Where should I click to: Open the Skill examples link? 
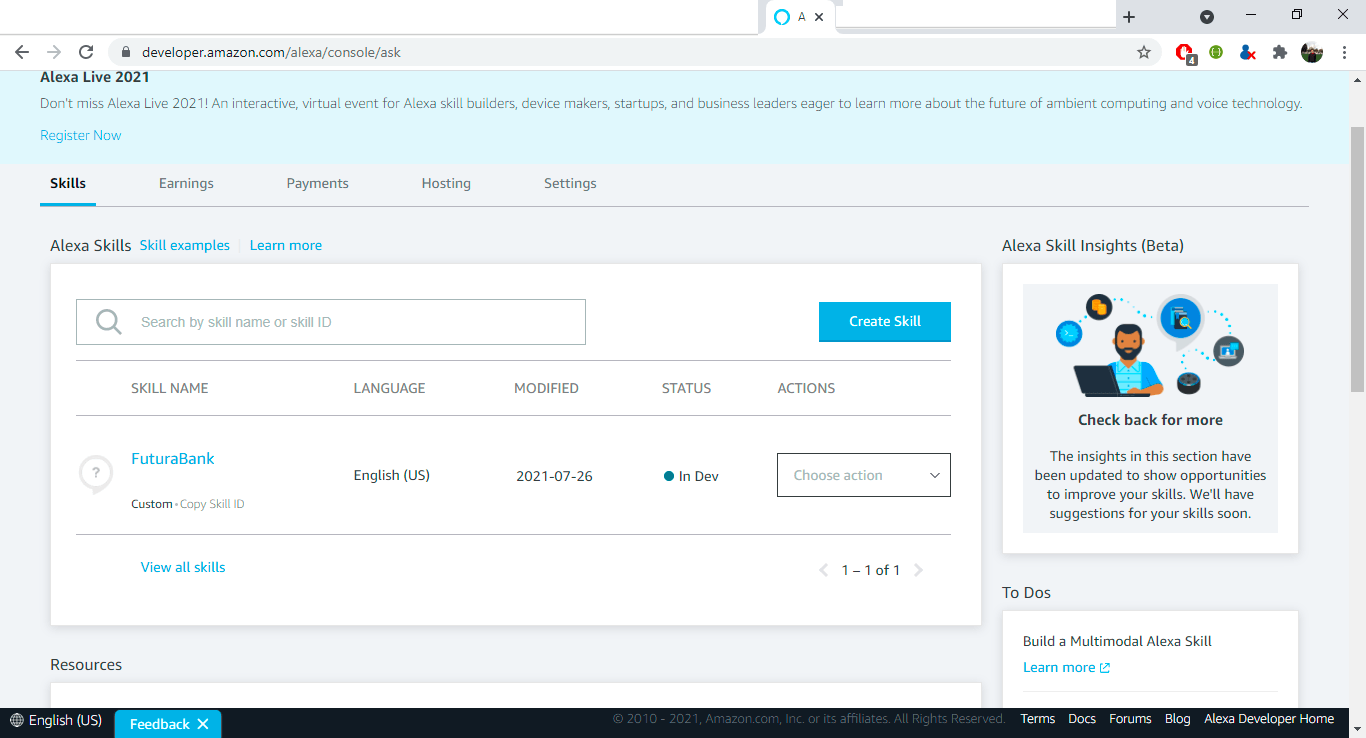185,245
